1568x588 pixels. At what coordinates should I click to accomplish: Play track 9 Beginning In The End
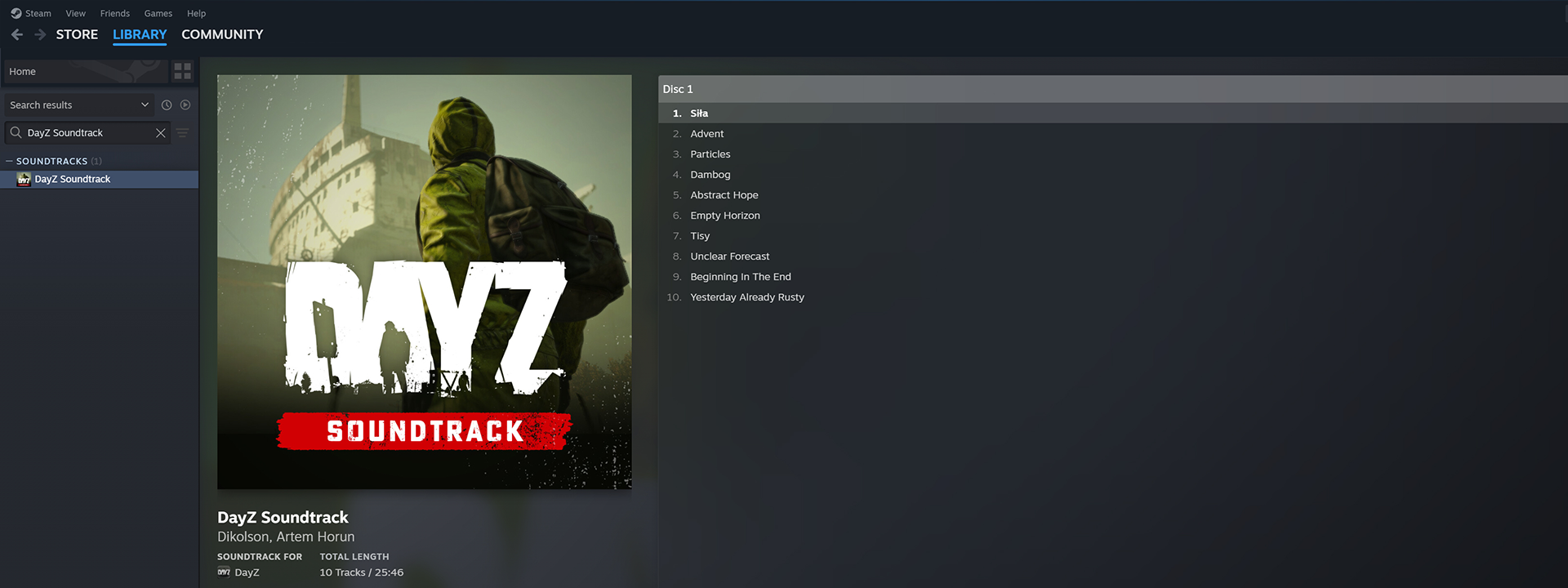point(1112,277)
